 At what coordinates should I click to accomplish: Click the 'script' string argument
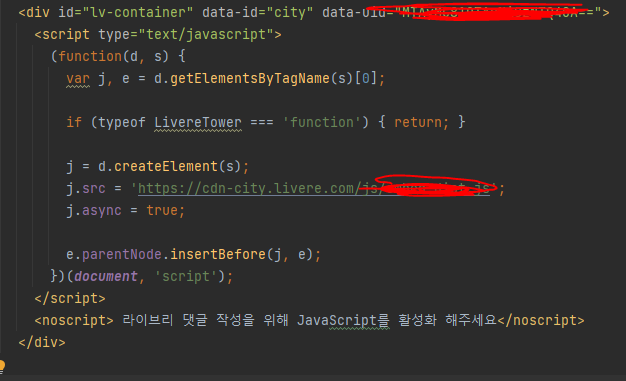[x=186, y=276]
